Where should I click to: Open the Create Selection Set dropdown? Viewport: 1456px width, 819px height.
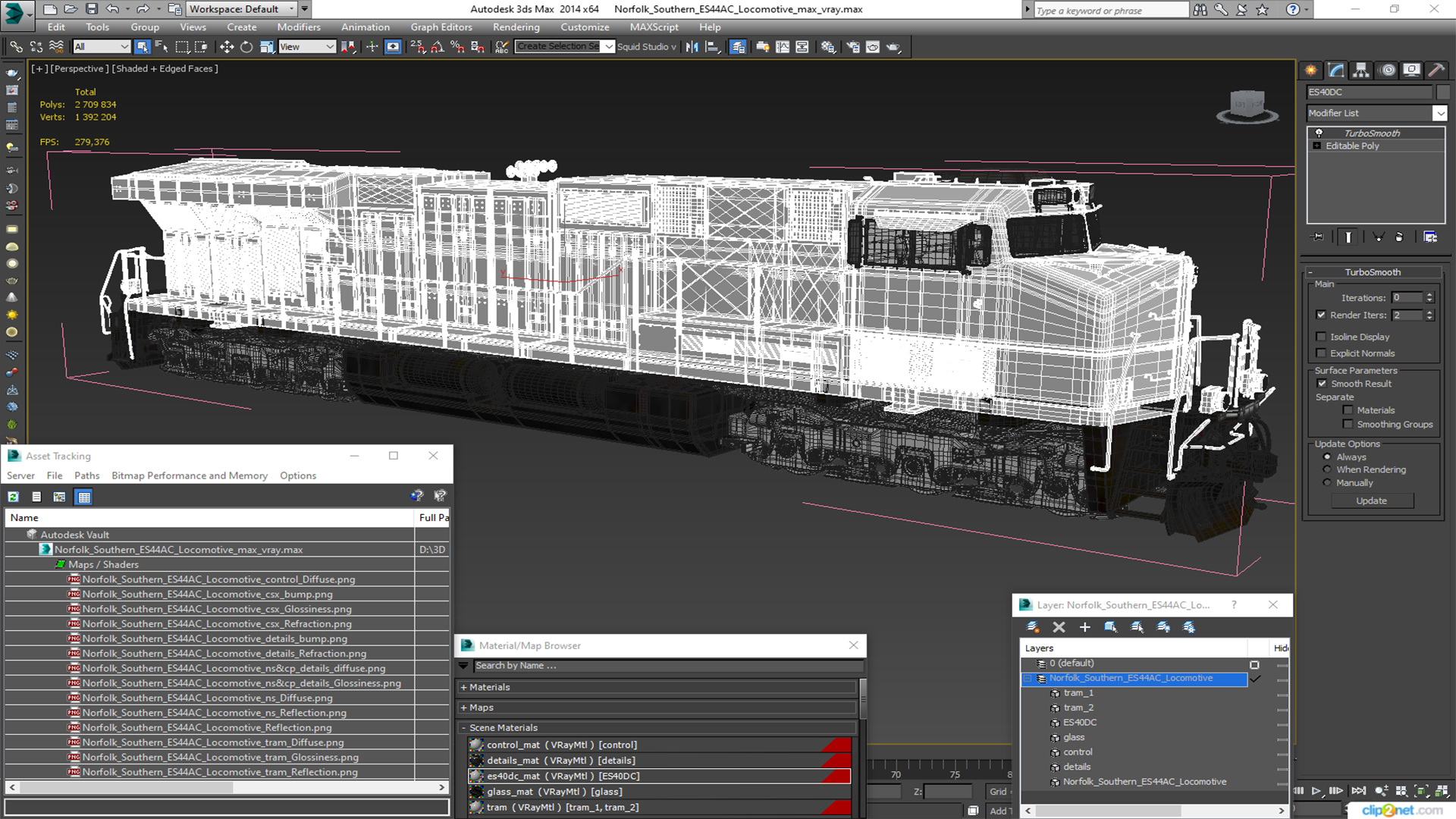608,47
